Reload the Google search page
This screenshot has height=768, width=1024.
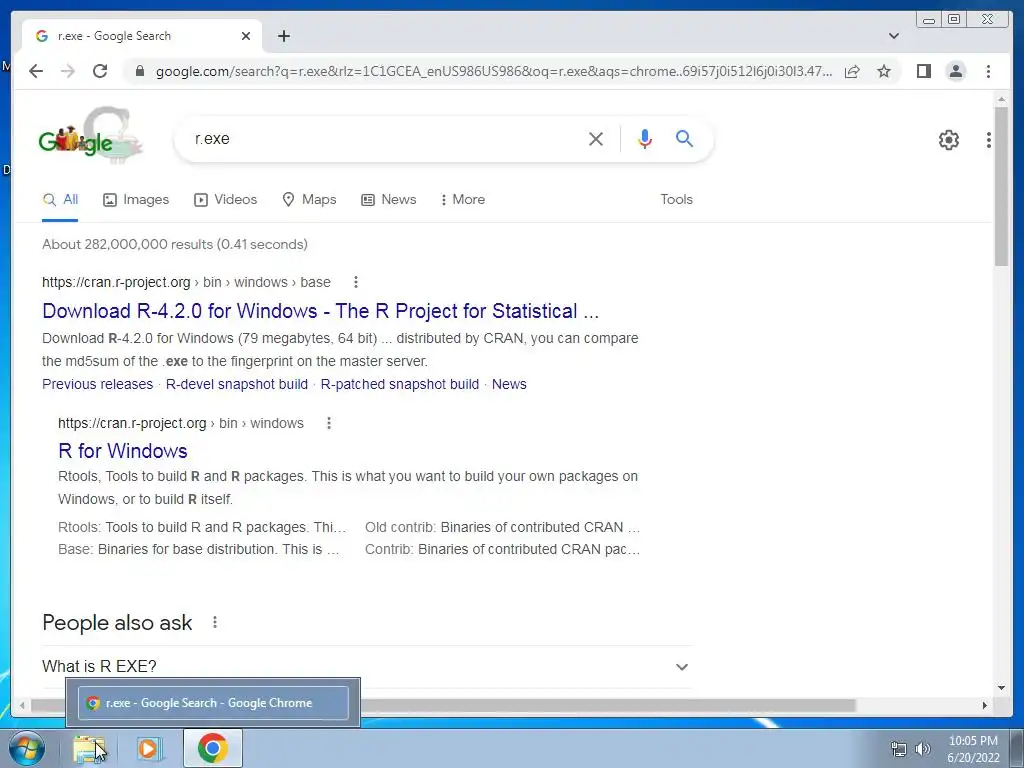pyautogui.click(x=100, y=71)
